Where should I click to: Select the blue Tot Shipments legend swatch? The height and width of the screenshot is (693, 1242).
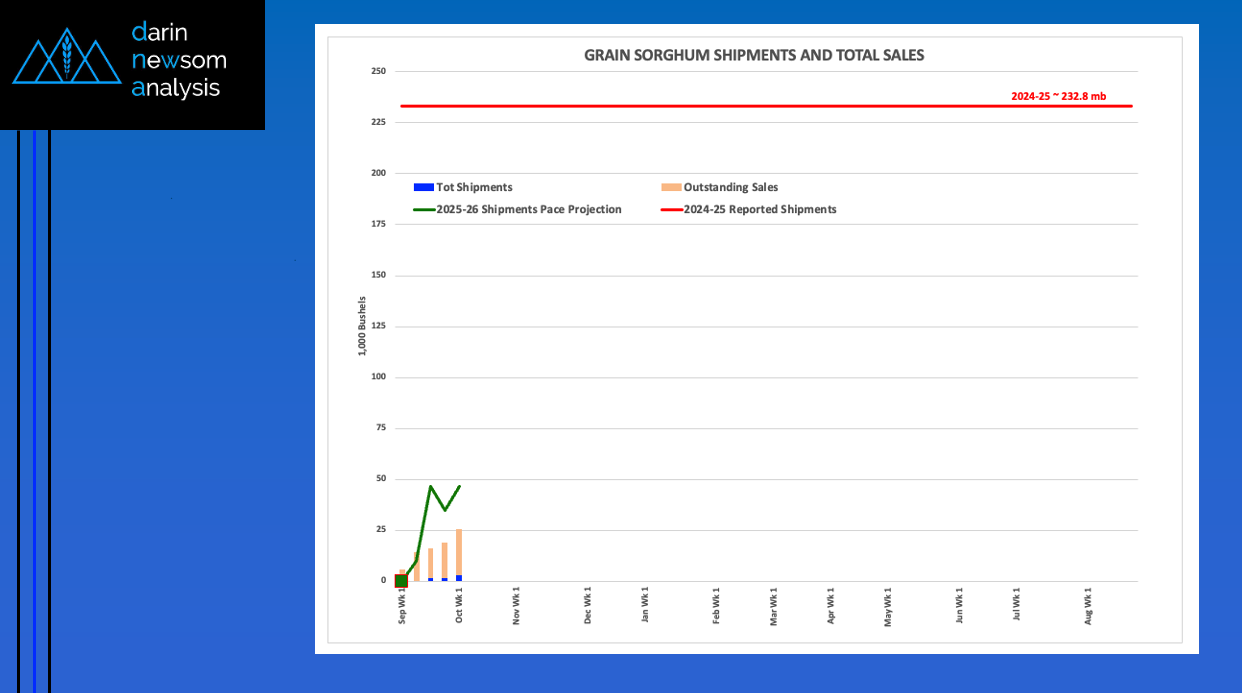[x=423, y=187]
